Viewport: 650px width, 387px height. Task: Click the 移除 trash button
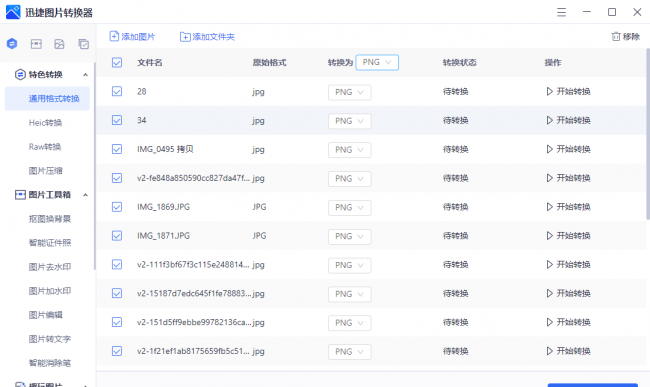(x=626, y=36)
